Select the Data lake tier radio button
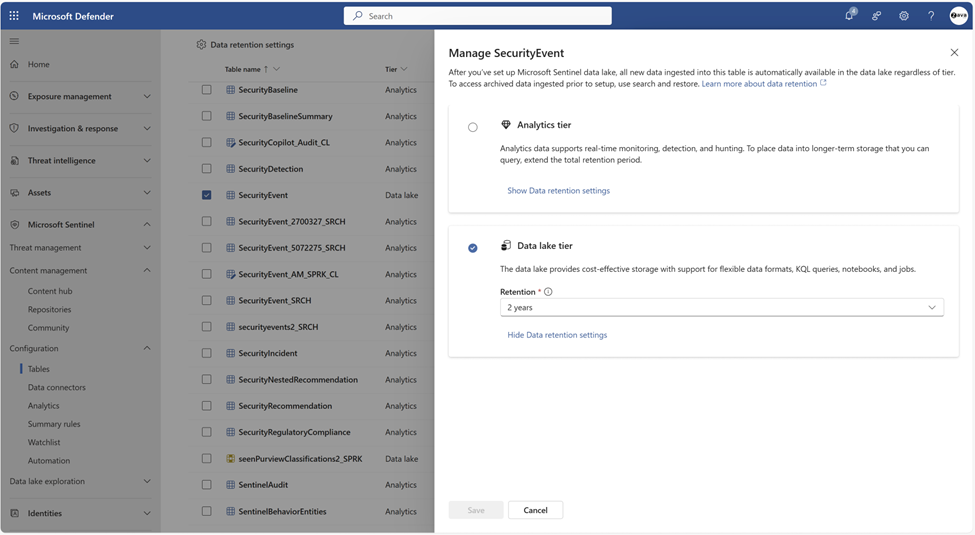This screenshot has height=535, width=975. coord(473,248)
